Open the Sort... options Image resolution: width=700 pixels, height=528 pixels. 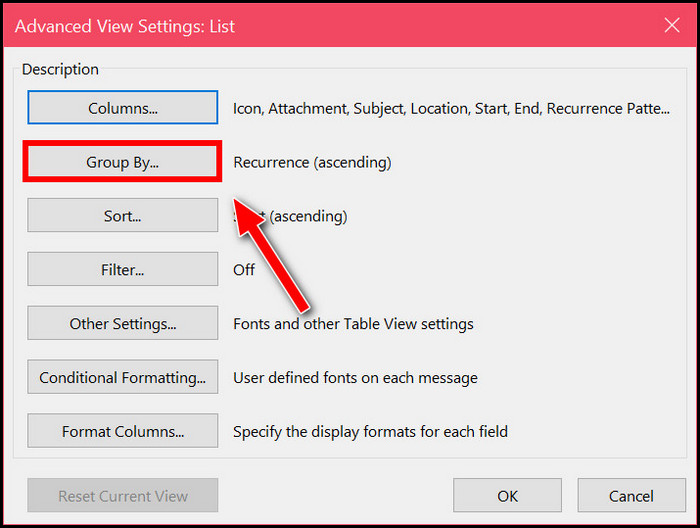click(x=122, y=215)
